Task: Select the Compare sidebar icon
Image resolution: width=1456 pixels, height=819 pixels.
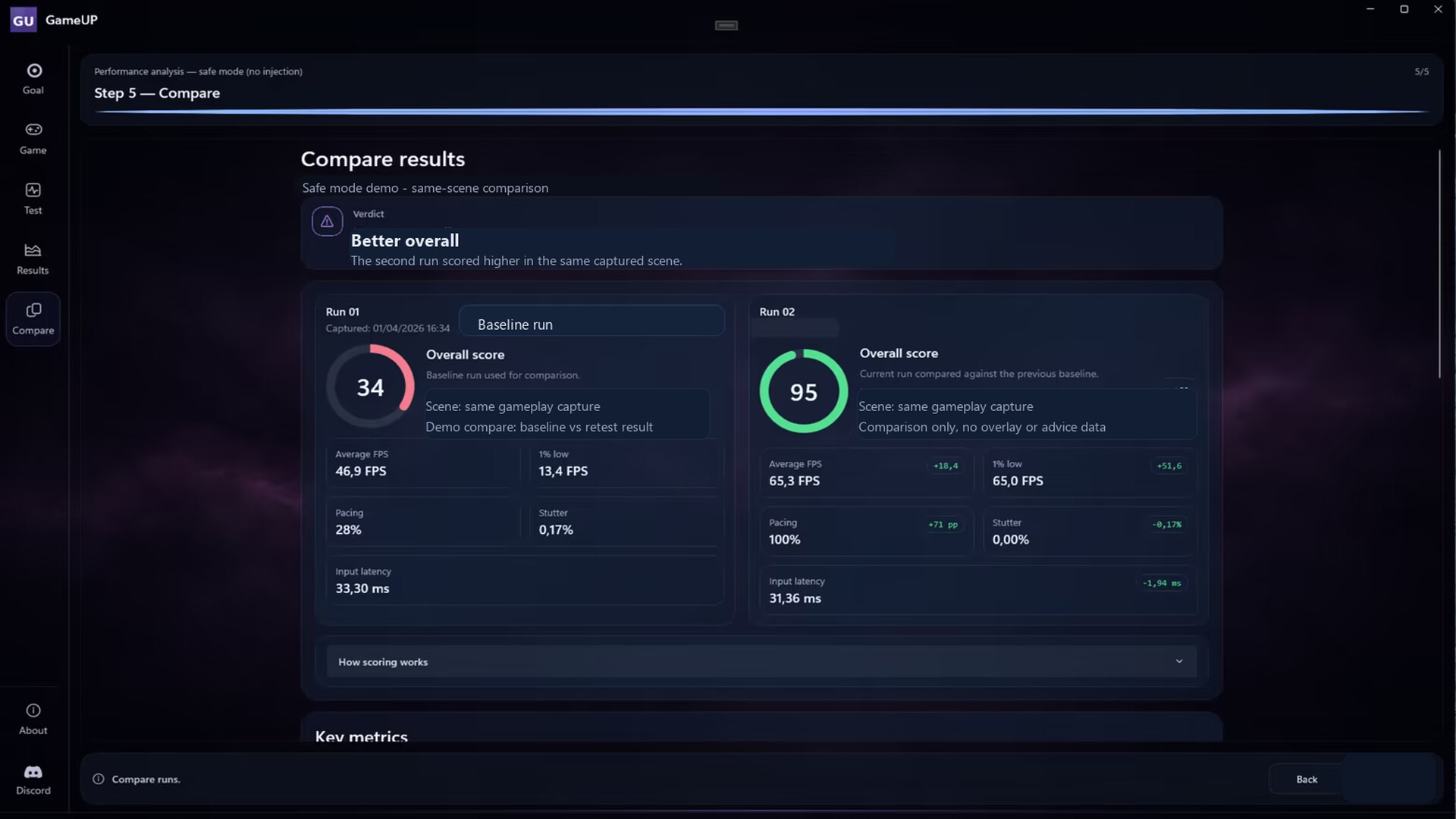Action: (33, 310)
